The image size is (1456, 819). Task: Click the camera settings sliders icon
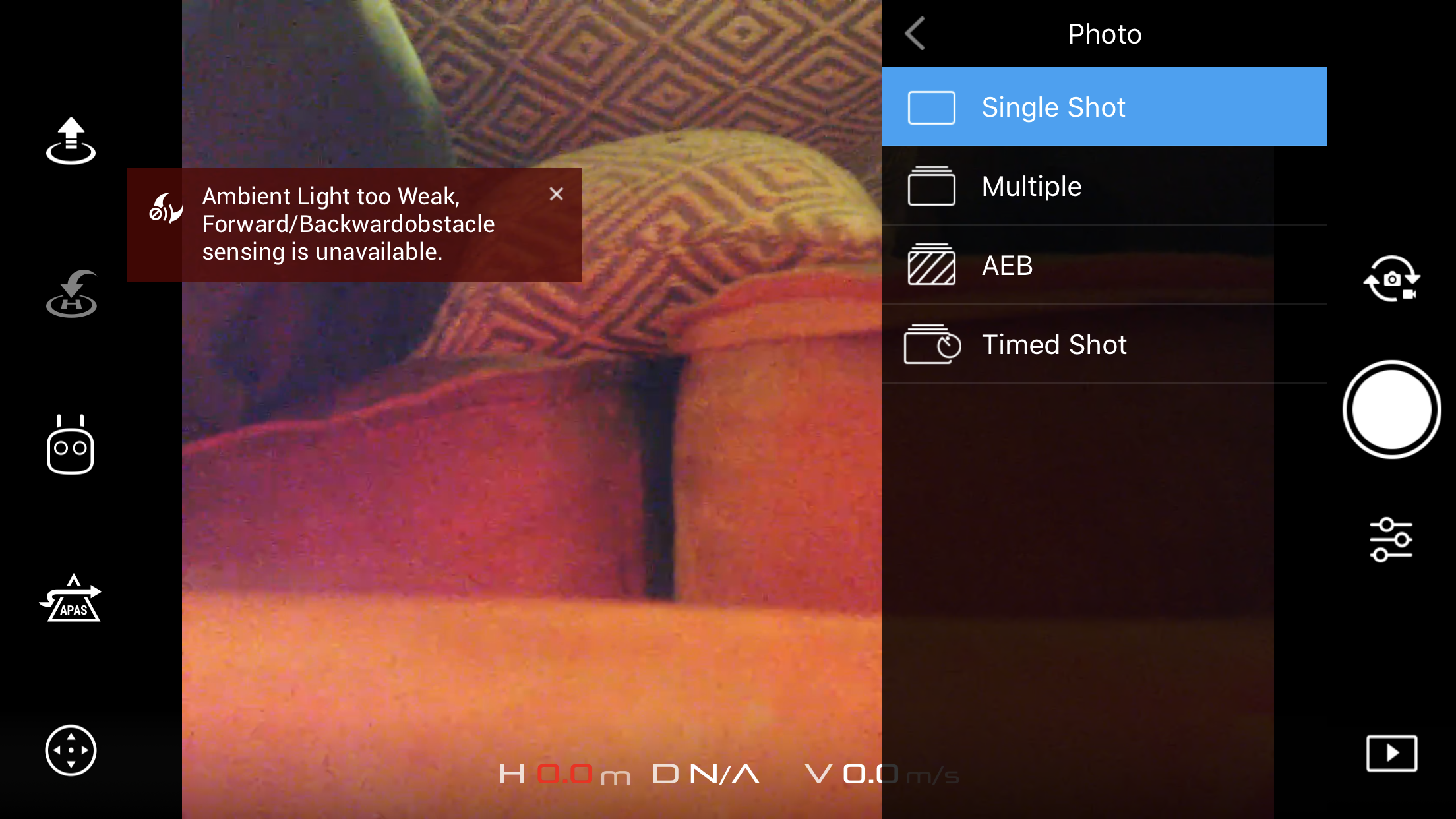1390,538
